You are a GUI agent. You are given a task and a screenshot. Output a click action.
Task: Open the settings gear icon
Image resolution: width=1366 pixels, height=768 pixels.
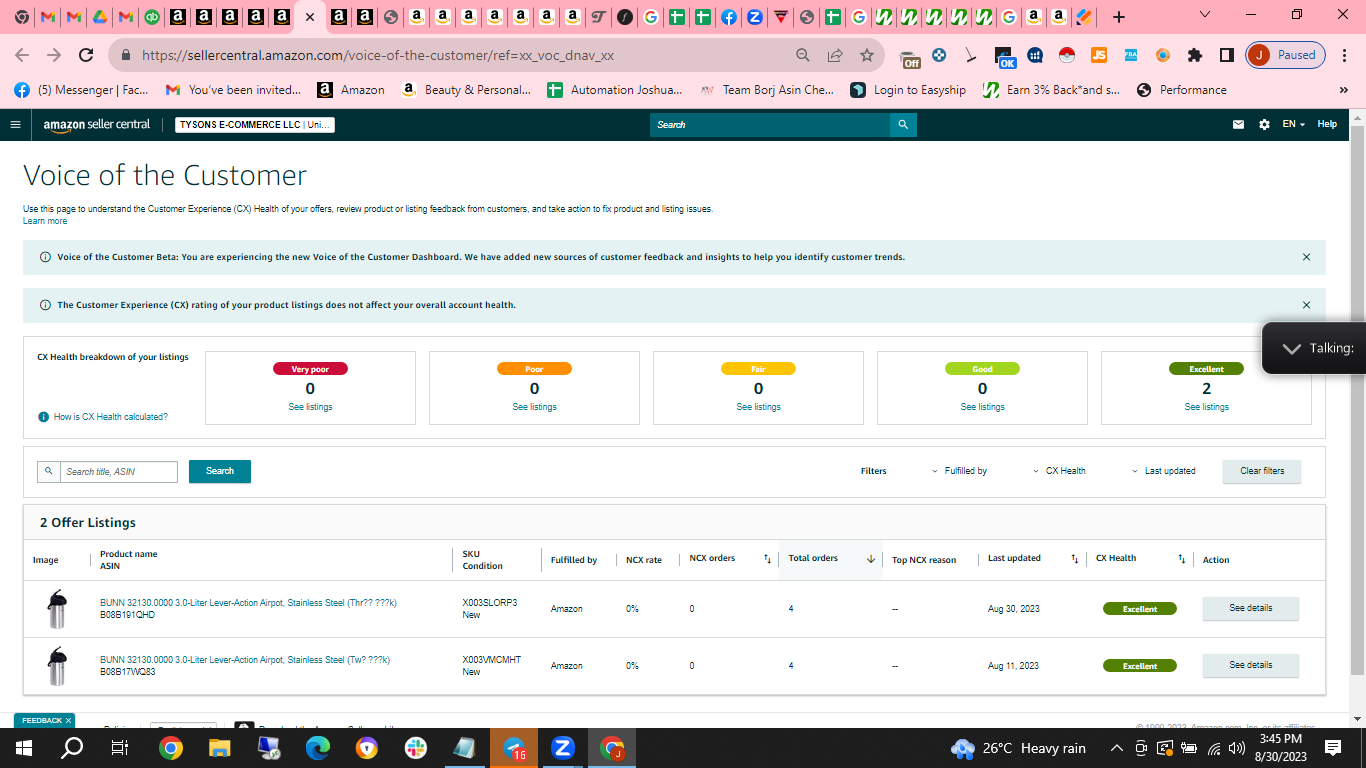pos(1264,125)
